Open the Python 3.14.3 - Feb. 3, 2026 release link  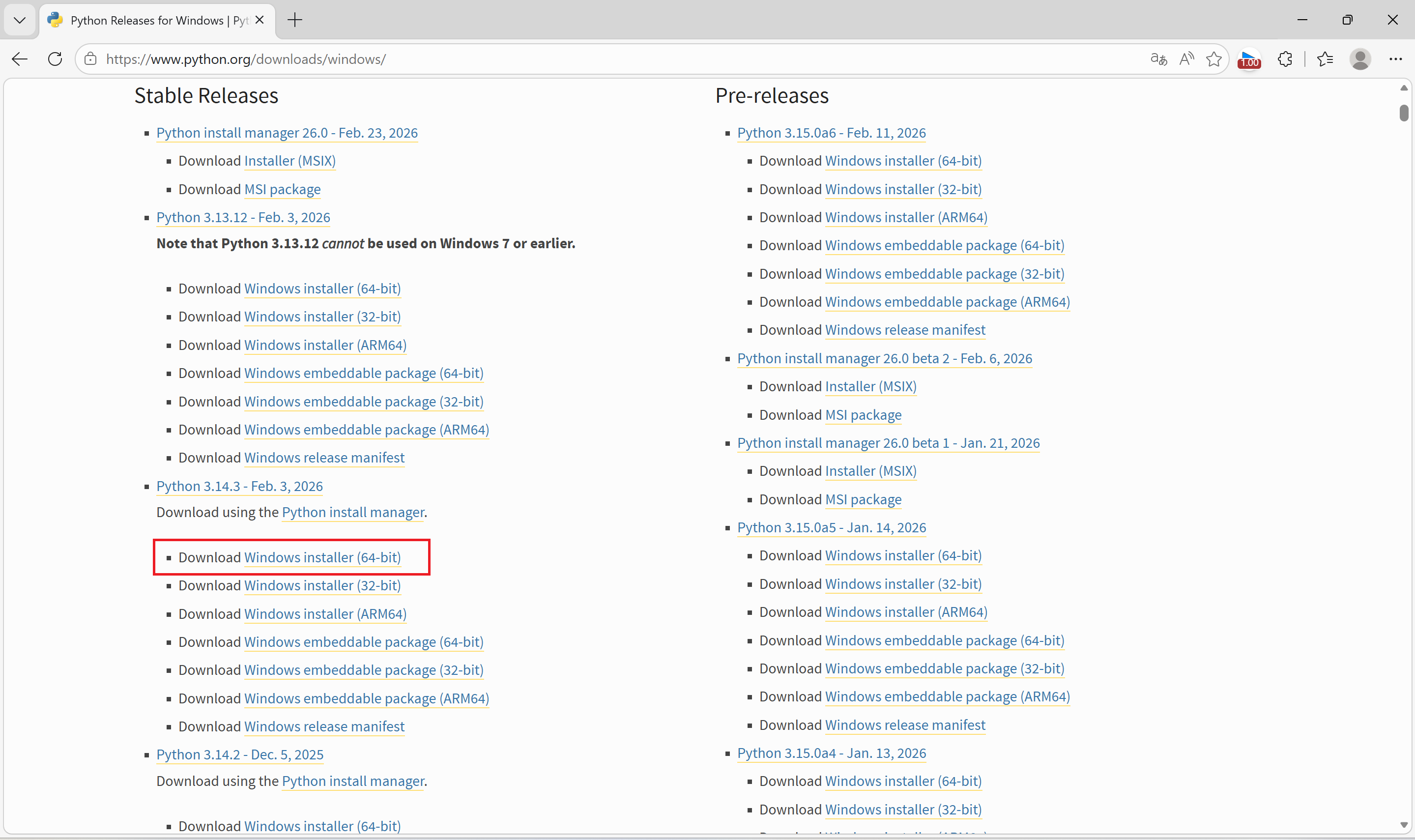coord(239,487)
